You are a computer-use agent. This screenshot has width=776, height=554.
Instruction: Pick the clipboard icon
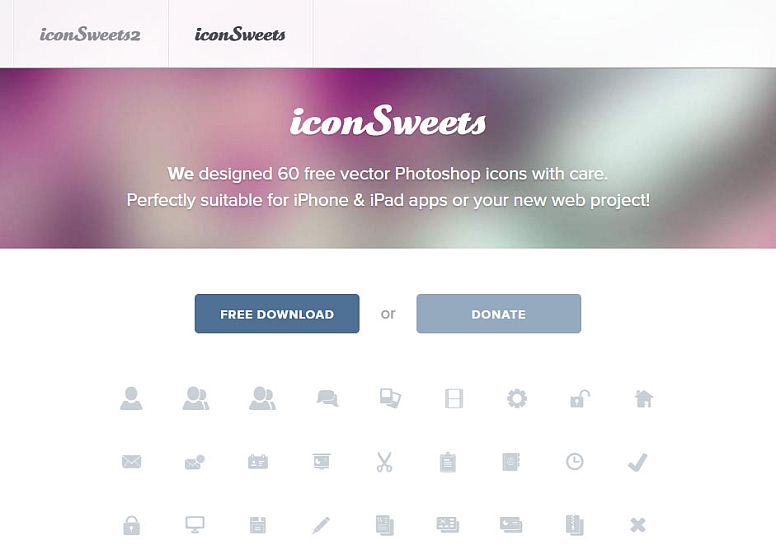[x=447, y=462]
